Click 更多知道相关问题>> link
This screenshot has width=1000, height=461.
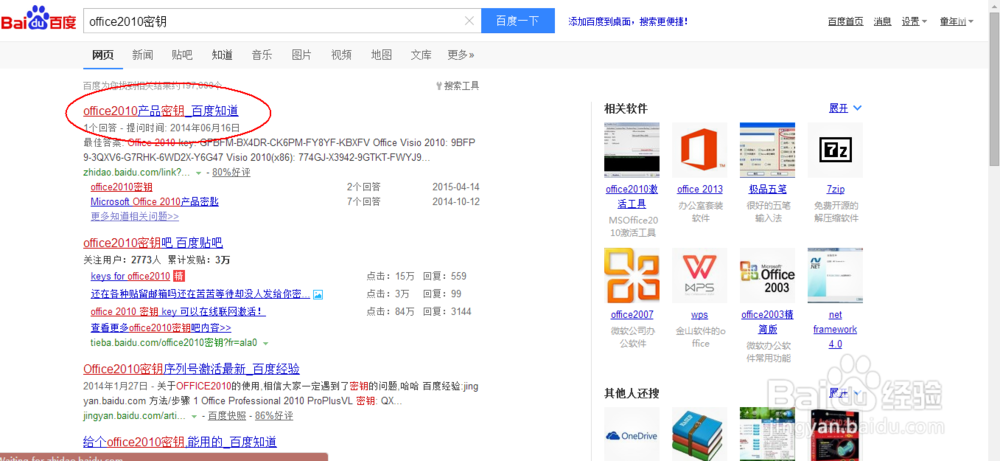pyautogui.click(x=135, y=217)
